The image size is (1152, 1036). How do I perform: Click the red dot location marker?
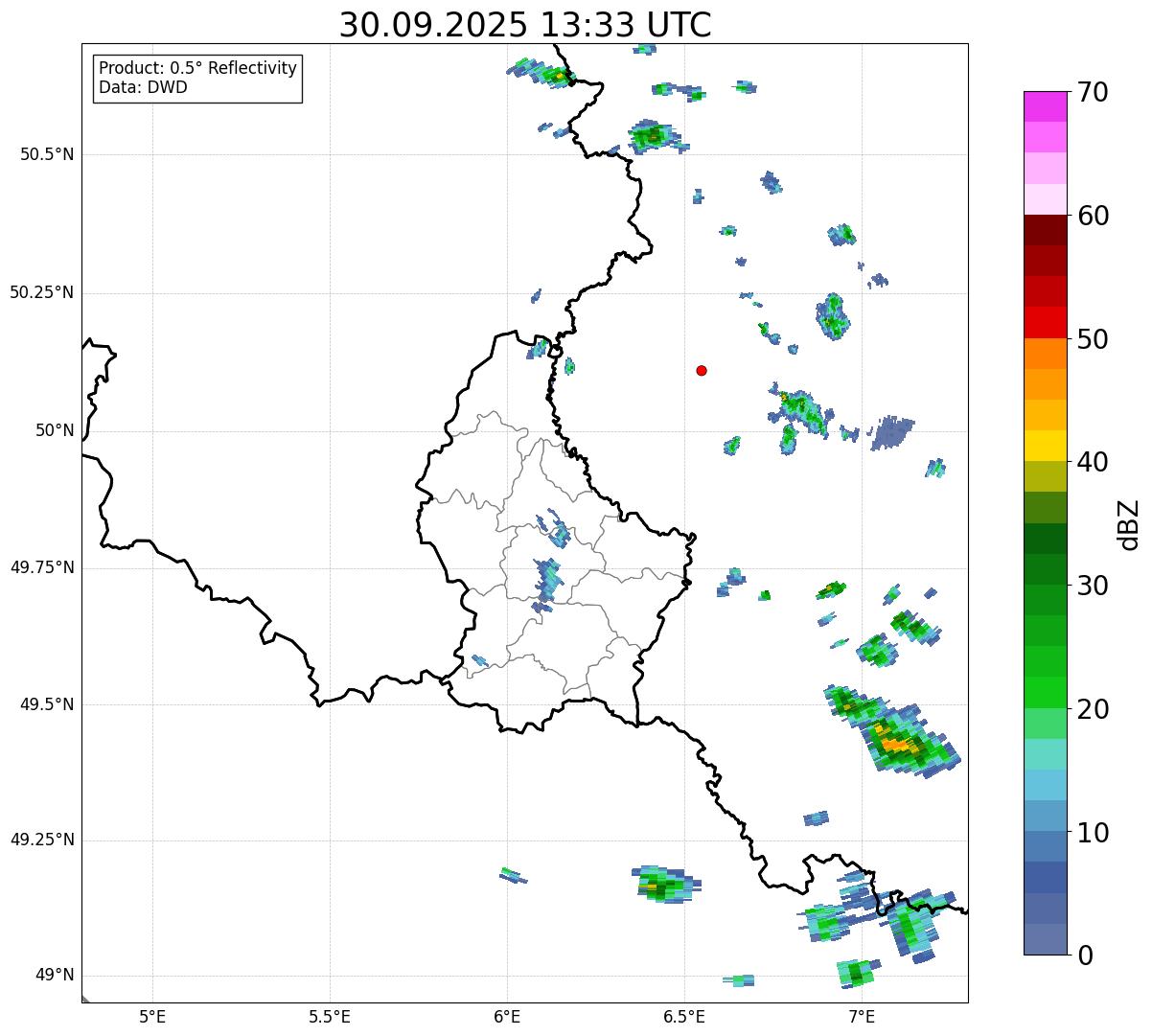point(702,370)
